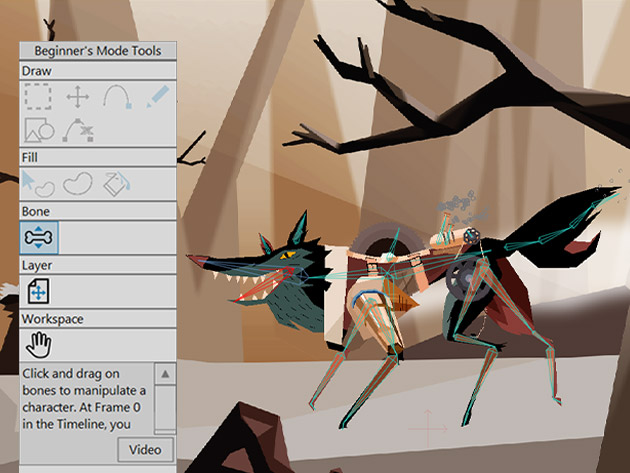Image resolution: width=630 pixels, height=473 pixels.
Task: Select the Pan Workspace hand tool
Action: click(x=39, y=345)
